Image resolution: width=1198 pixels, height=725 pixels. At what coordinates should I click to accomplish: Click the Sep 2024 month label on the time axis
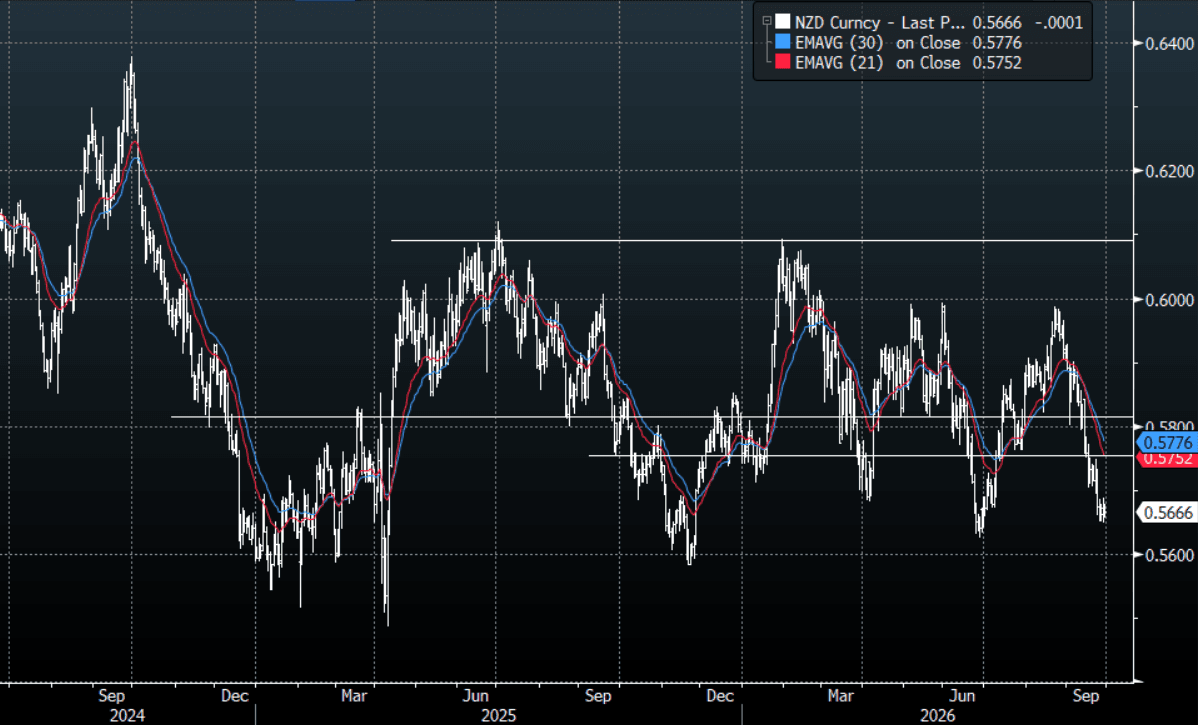pyautogui.click(x=112, y=696)
